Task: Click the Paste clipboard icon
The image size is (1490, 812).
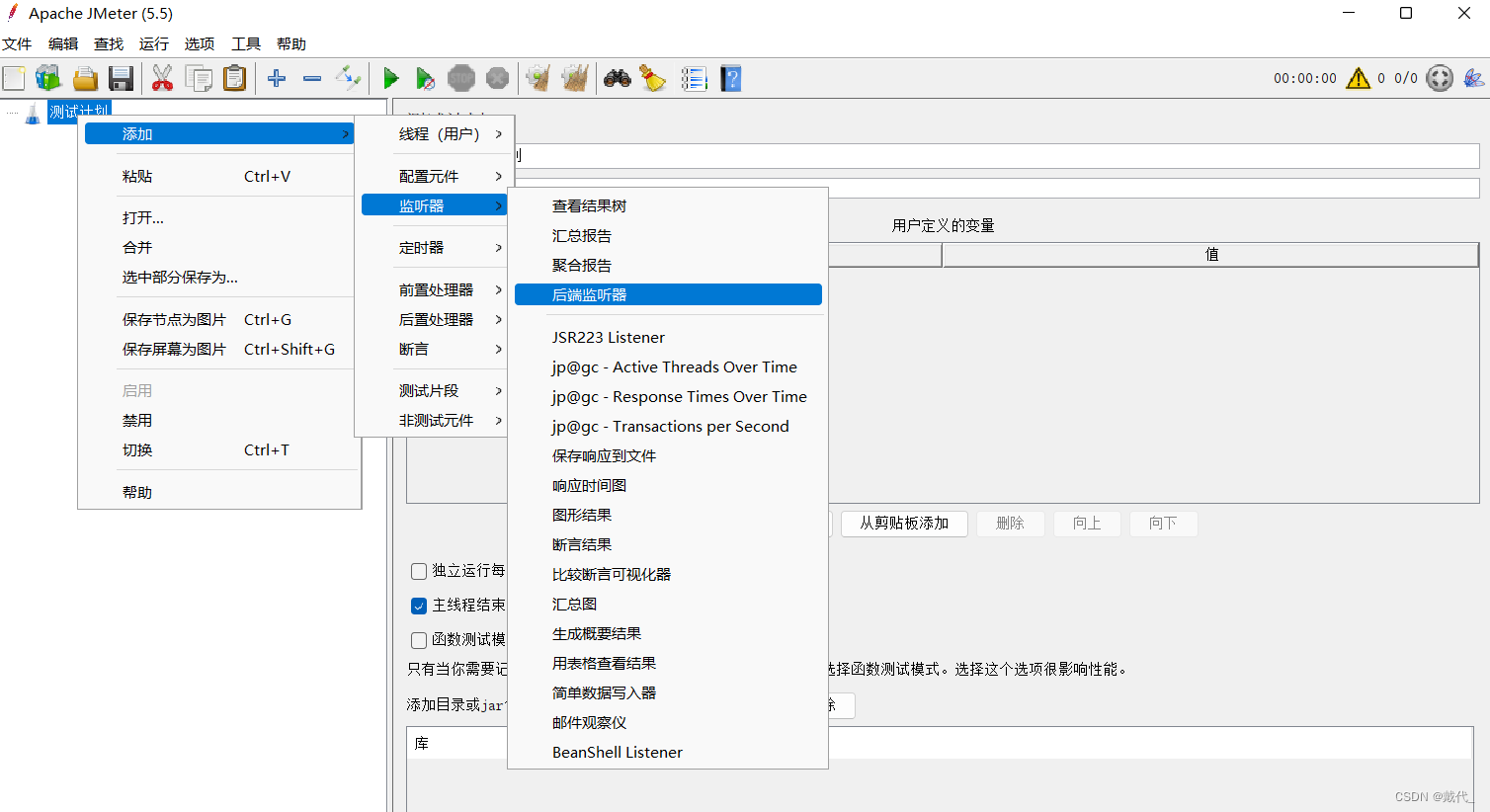Action: click(x=234, y=78)
